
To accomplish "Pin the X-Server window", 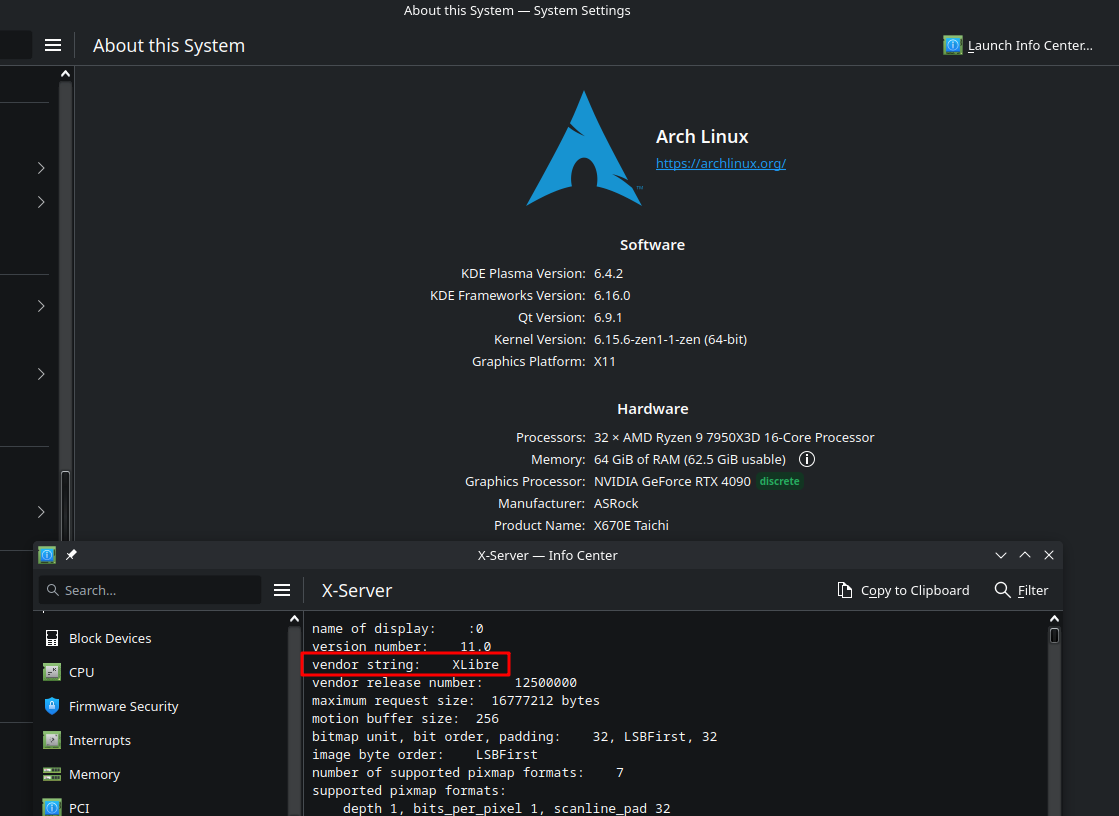I will click(71, 555).
